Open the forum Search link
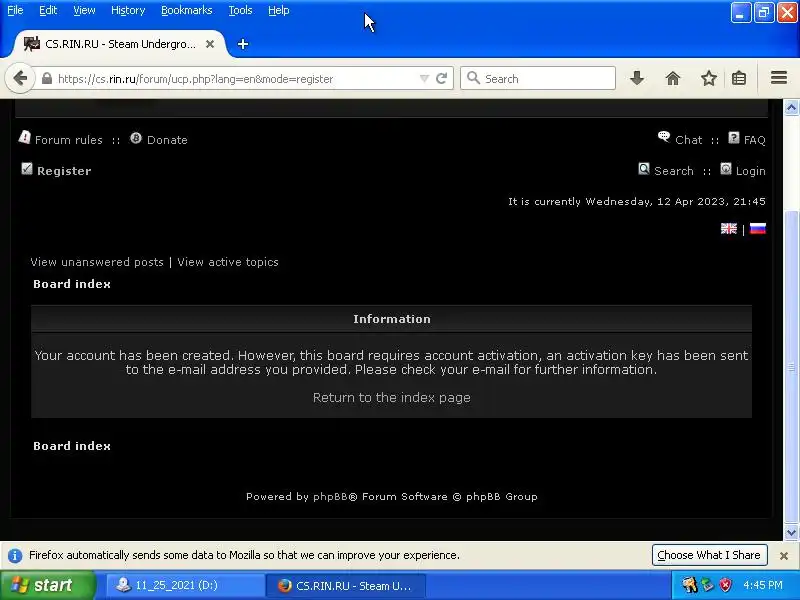The height and width of the screenshot is (600, 800). [x=674, y=171]
